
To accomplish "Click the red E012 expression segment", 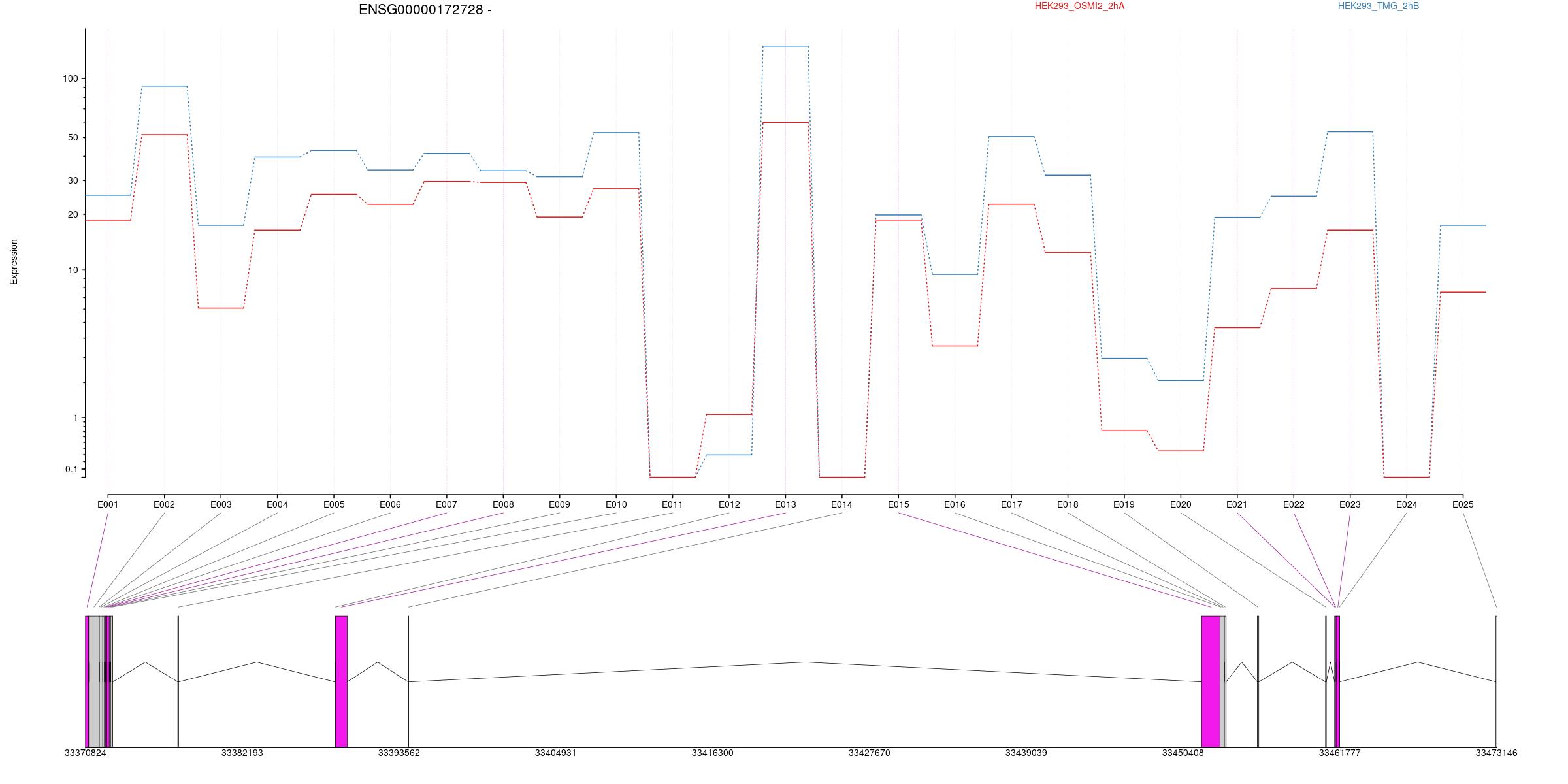I will tap(729, 414).
